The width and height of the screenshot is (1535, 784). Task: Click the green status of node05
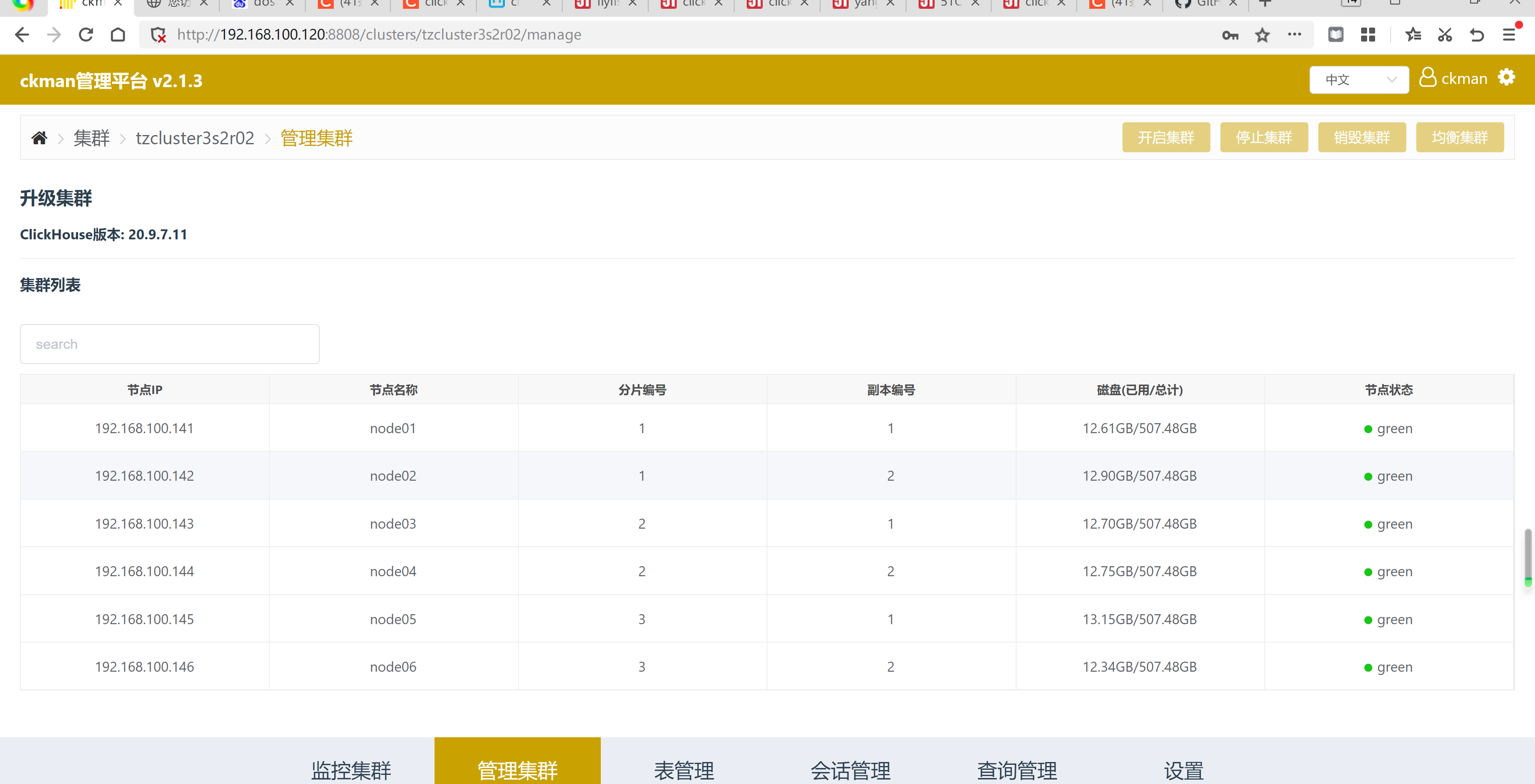pyautogui.click(x=1389, y=620)
